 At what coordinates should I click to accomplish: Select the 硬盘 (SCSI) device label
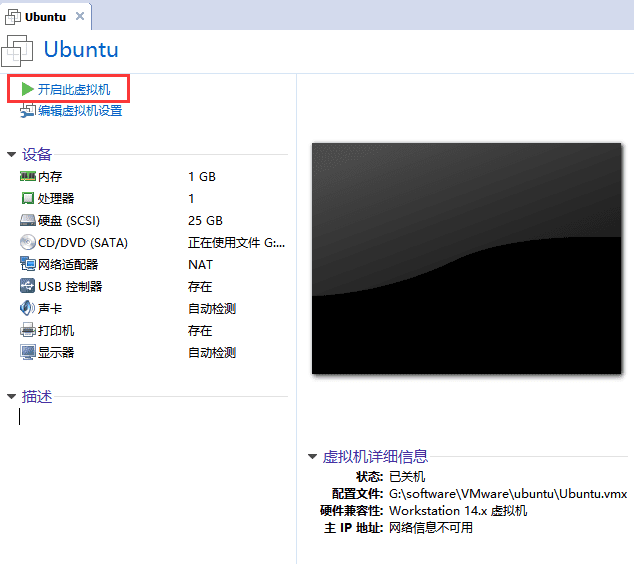[69, 221]
